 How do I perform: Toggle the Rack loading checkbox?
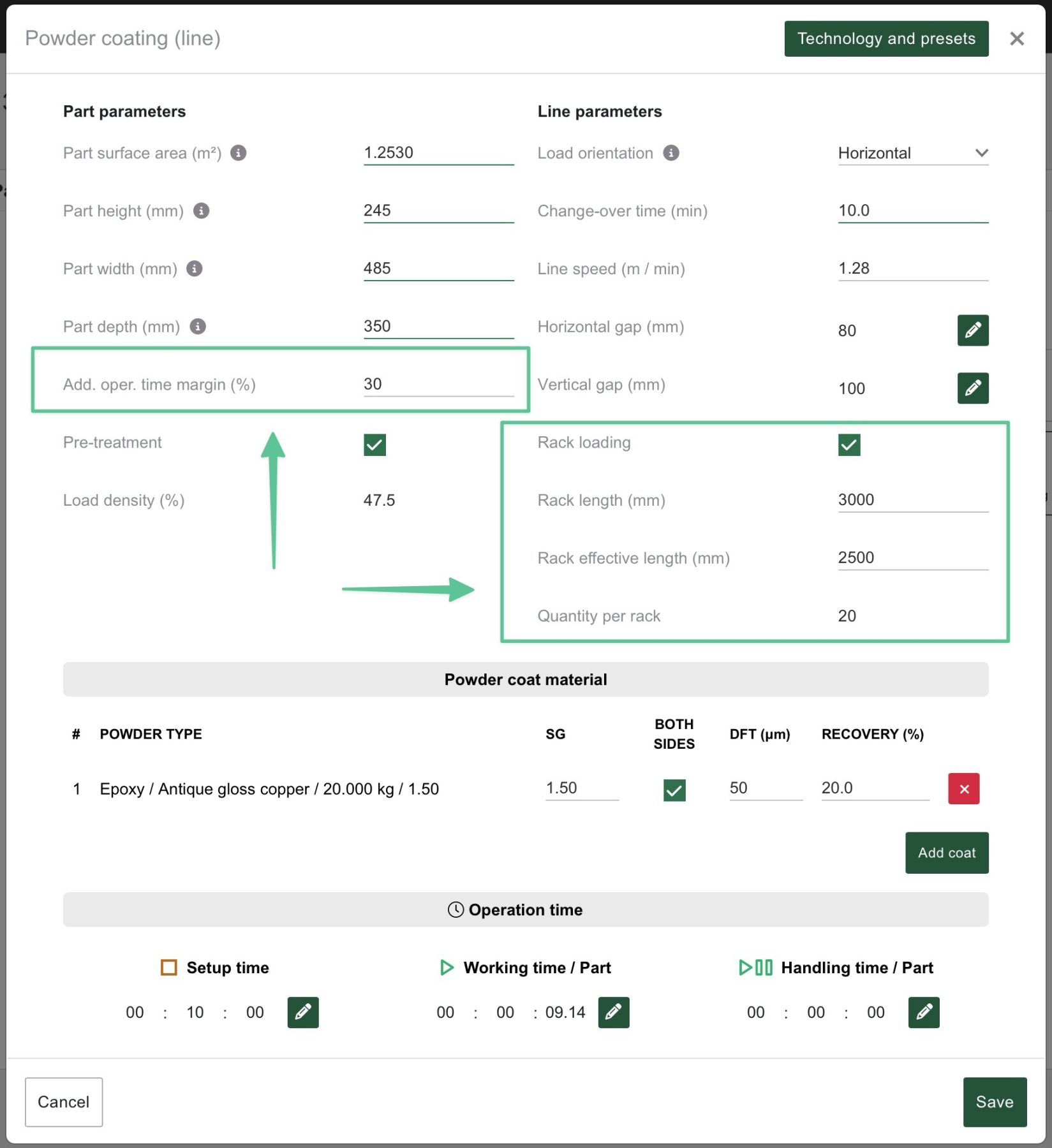(848, 445)
